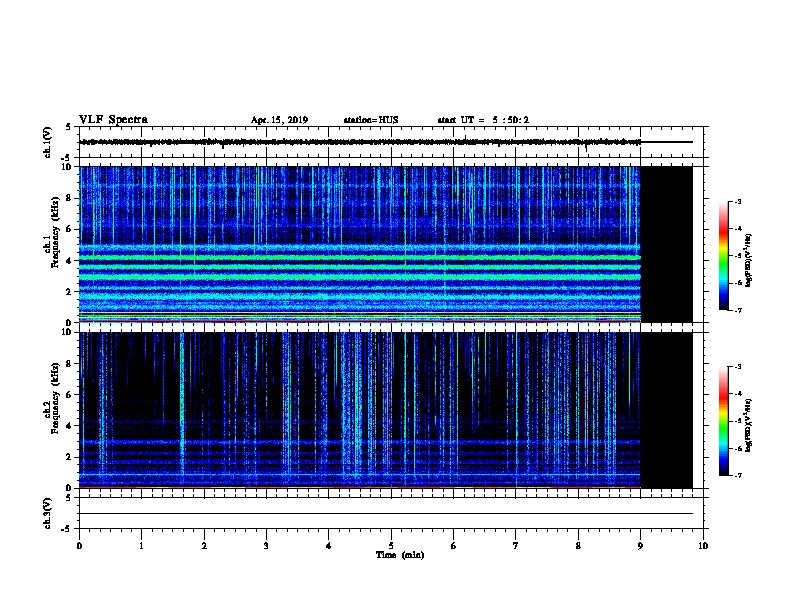Select the date "Apr. 15, 2019"
Screen dimensions: 792x612
click(279, 120)
